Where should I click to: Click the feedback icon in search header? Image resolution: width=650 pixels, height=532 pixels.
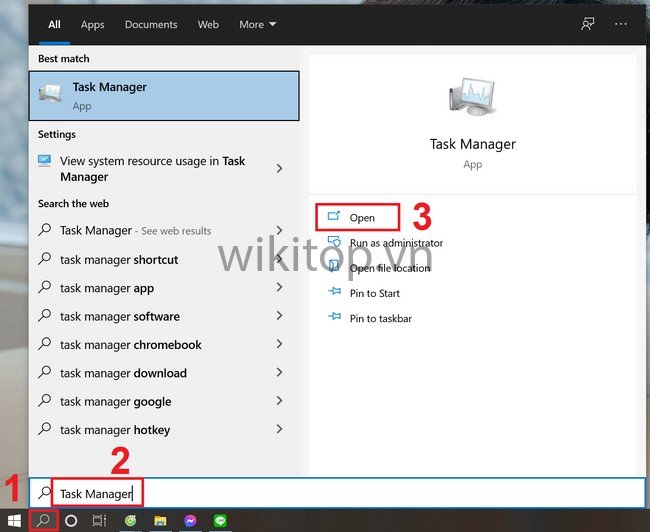click(587, 24)
